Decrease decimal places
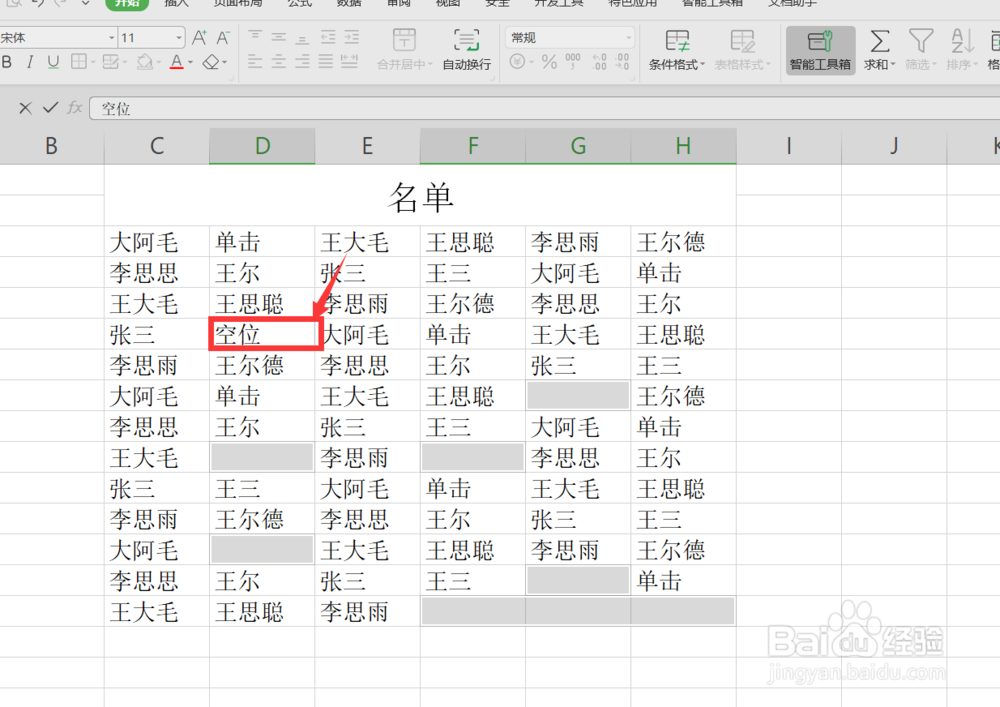Image resolution: width=1000 pixels, height=707 pixels. [x=622, y=62]
